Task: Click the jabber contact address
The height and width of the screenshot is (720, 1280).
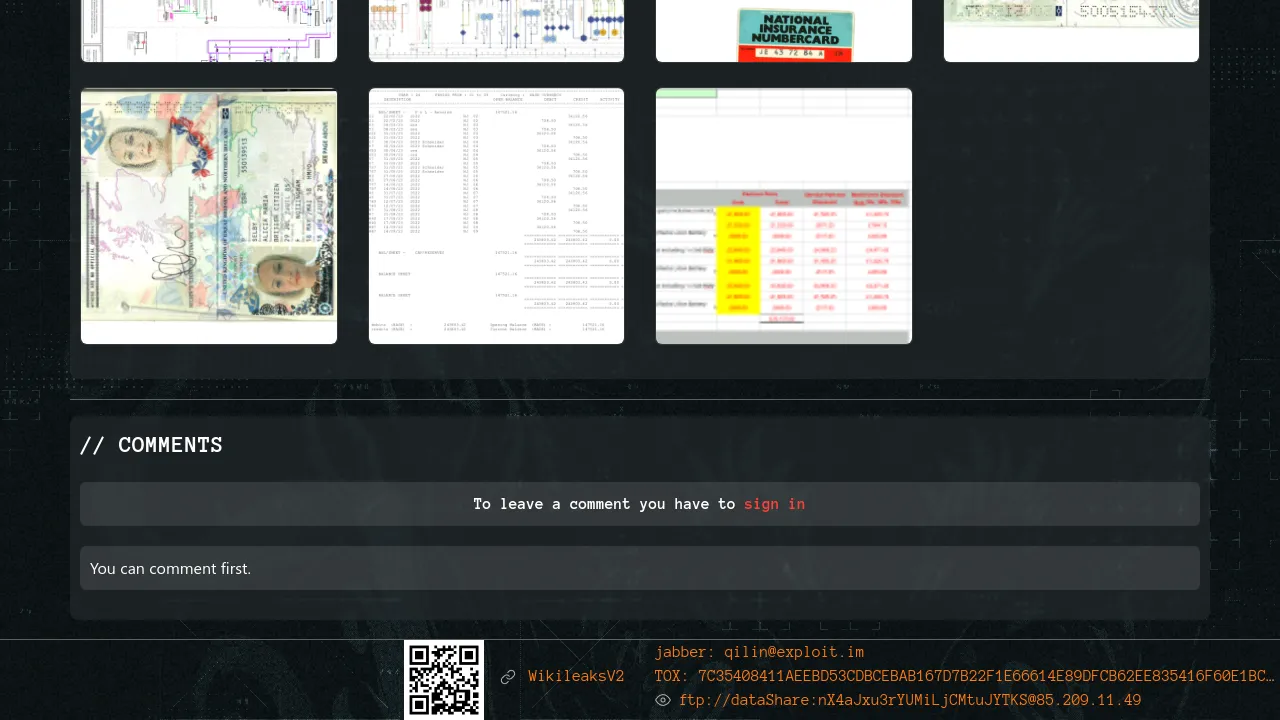Action: point(759,652)
